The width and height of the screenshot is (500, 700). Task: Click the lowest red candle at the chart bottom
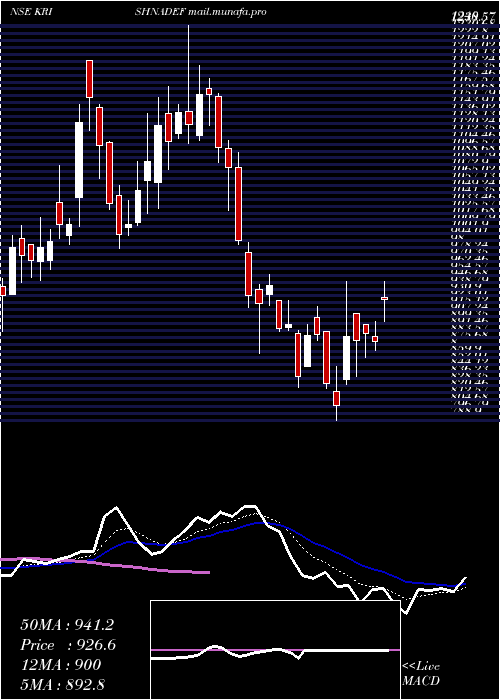(336, 399)
